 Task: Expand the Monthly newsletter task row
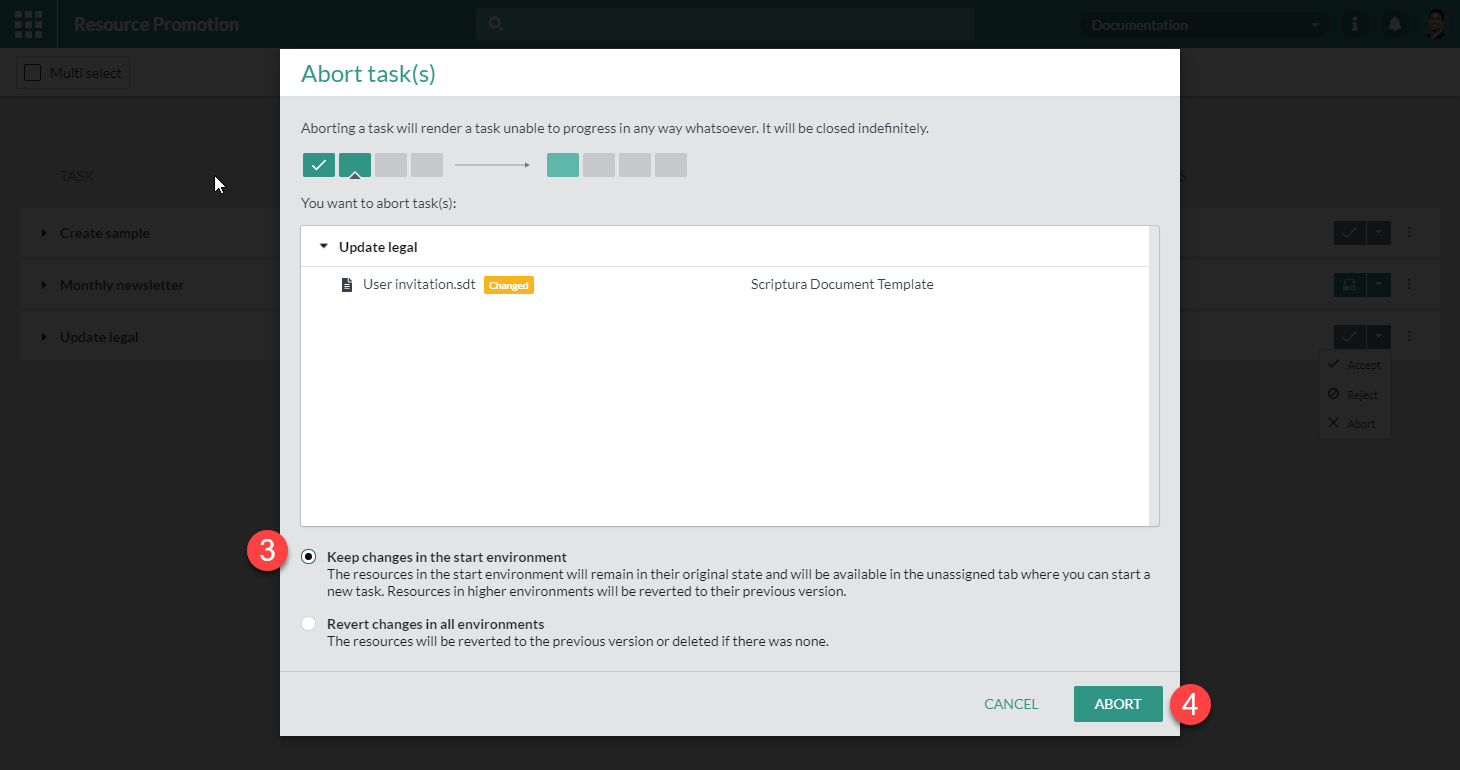pos(44,285)
